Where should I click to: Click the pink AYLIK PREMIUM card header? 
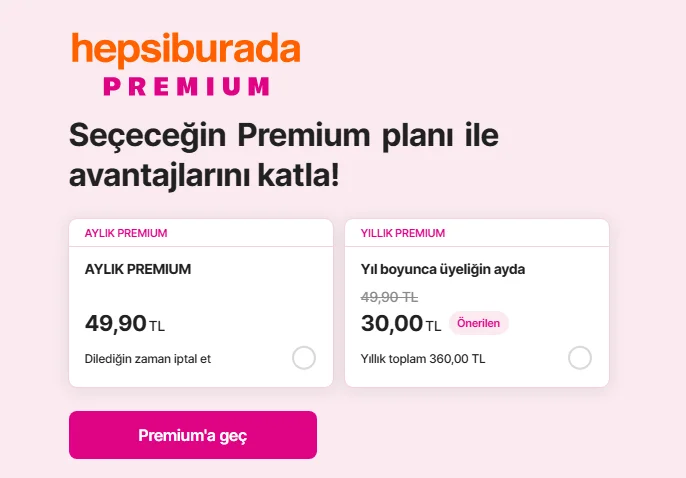pyautogui.click(x=126, y=233)
